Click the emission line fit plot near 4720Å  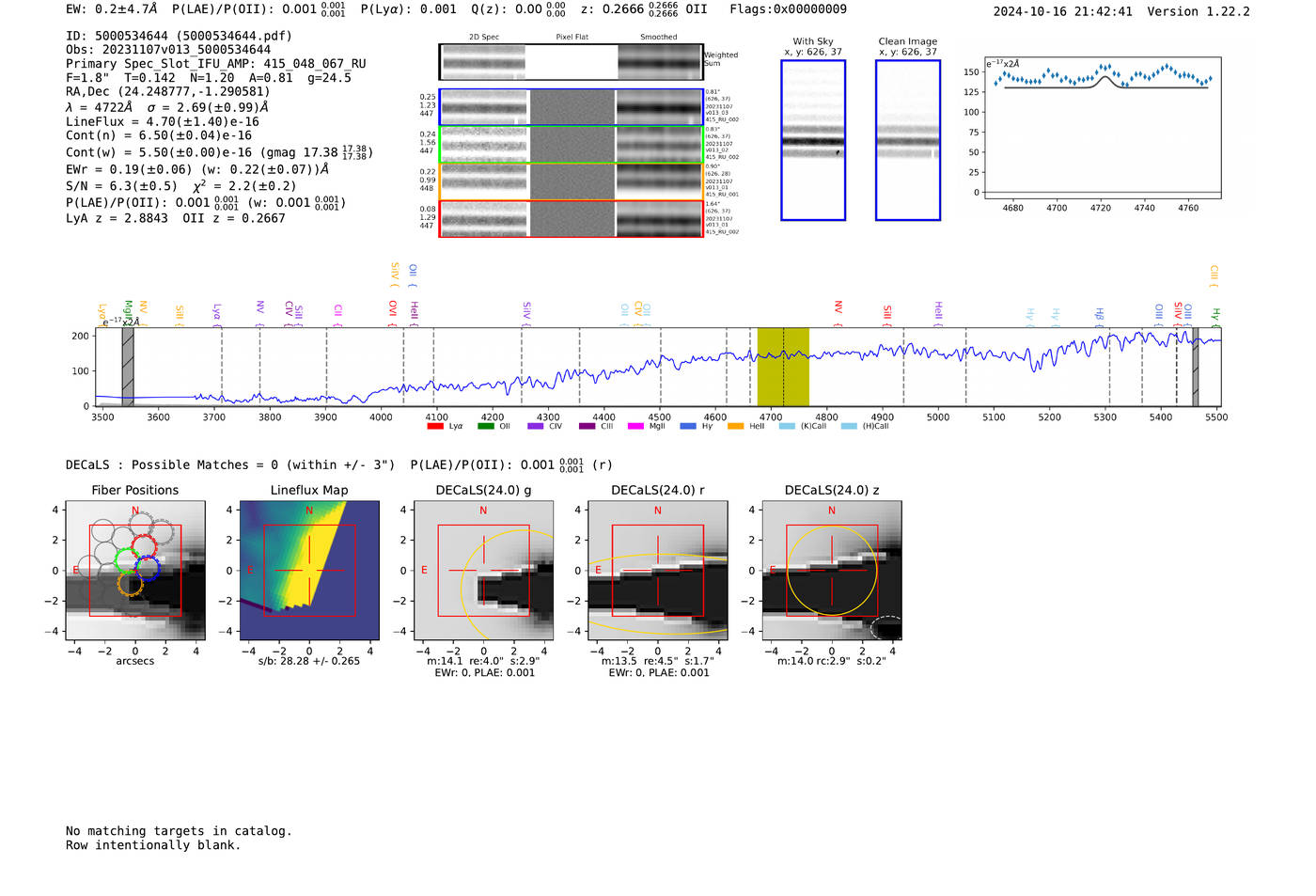(x=1103, y=128)
